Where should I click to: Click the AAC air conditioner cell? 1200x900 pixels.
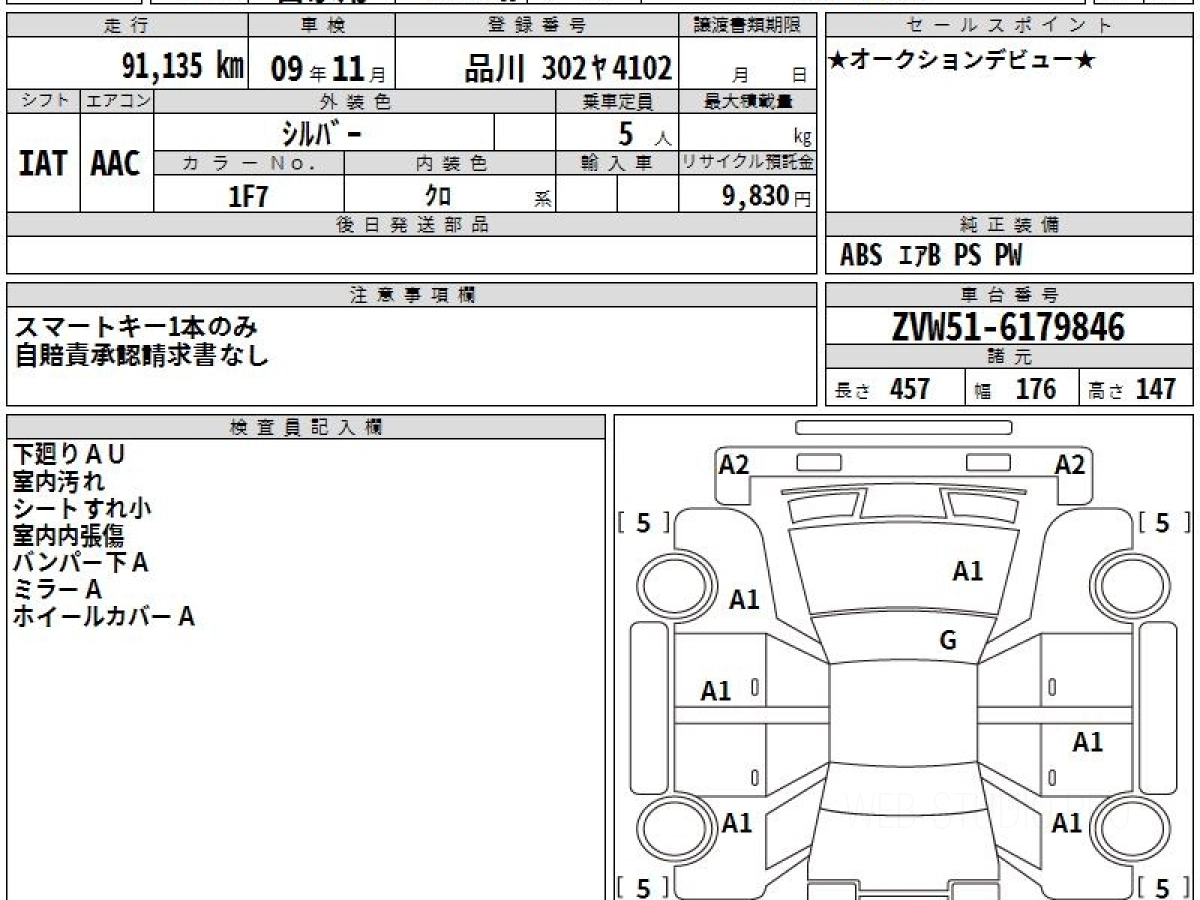click(116, 164)
